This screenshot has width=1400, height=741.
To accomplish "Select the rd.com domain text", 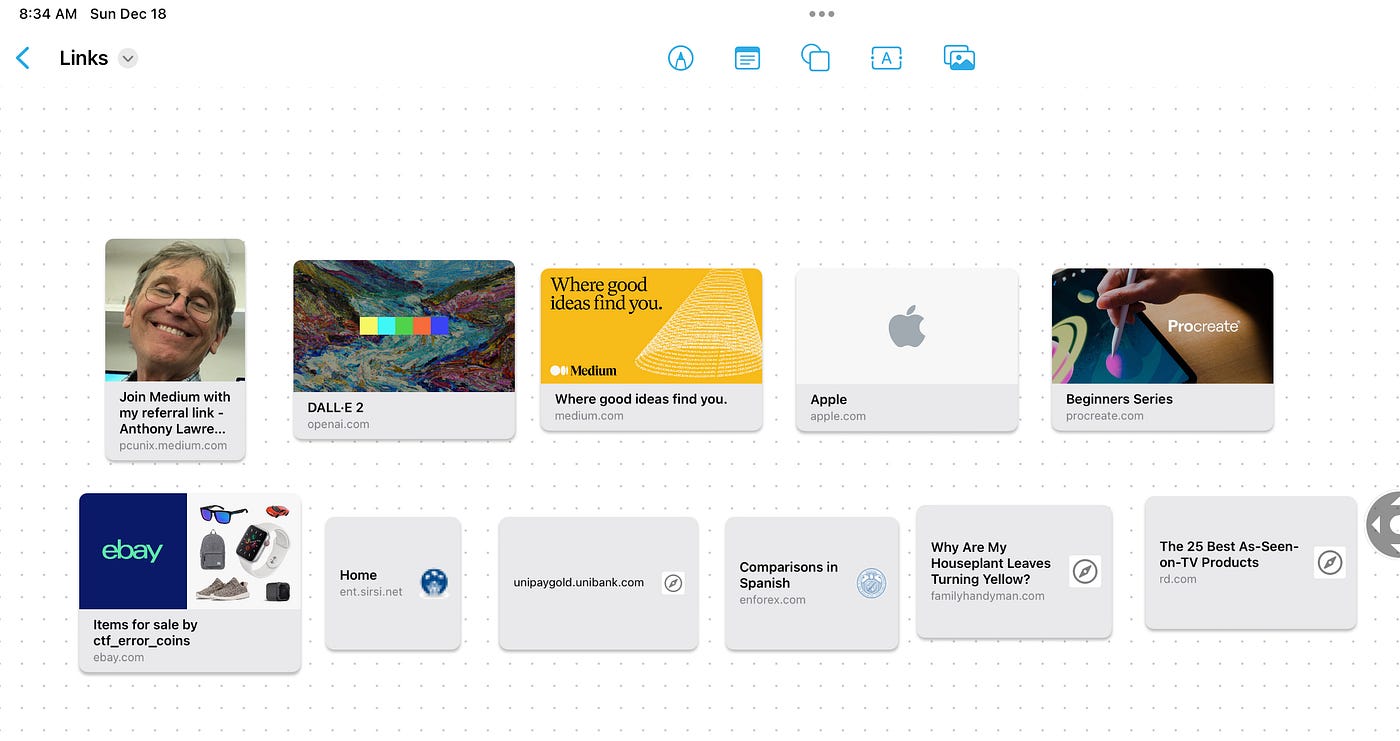I will (x=1178, y=579).
